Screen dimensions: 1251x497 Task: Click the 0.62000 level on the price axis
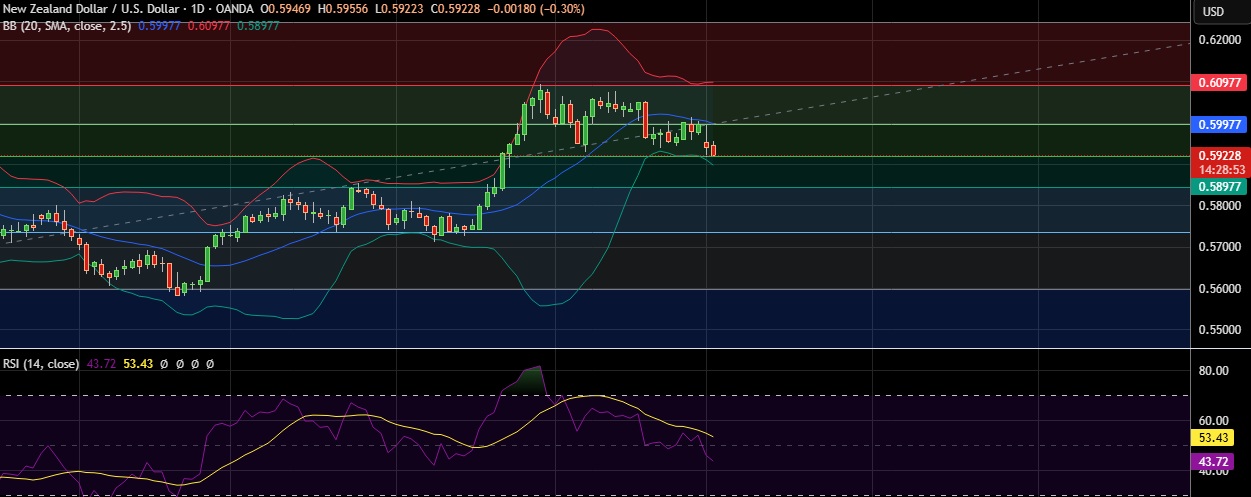(1219, 40)
